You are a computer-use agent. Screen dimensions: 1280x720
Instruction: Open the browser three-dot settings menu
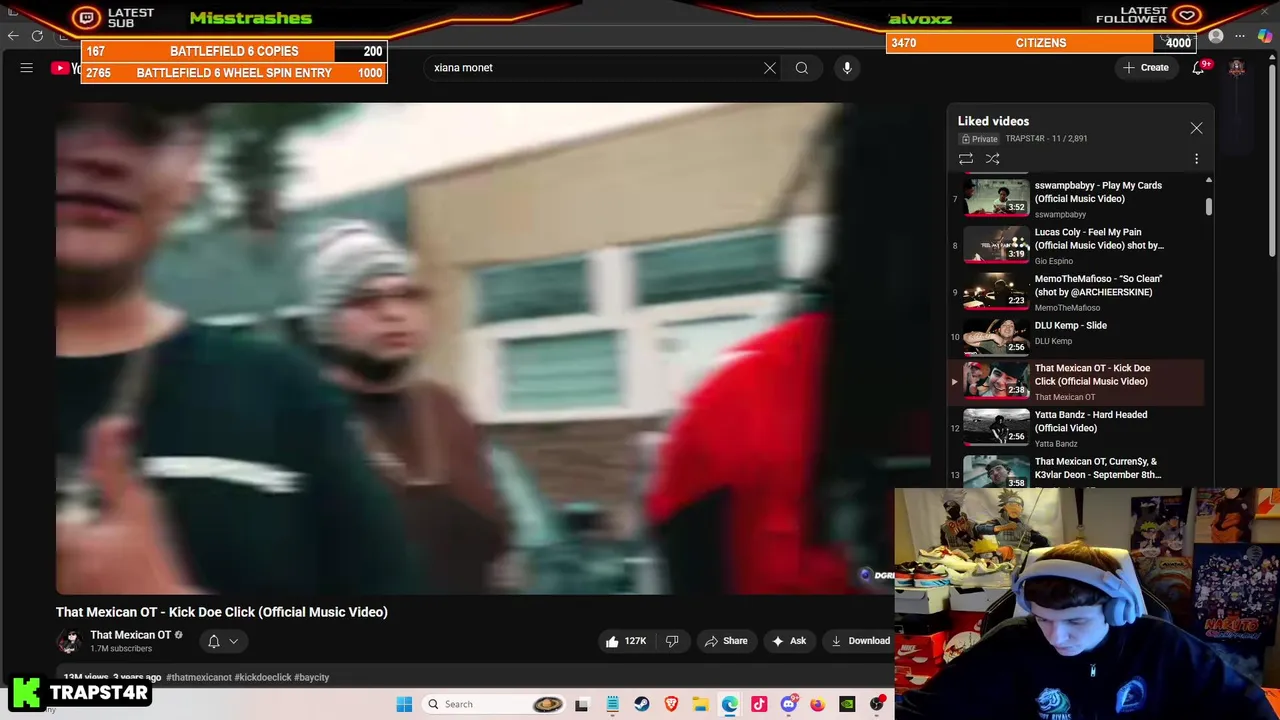tap(1240, 36)
